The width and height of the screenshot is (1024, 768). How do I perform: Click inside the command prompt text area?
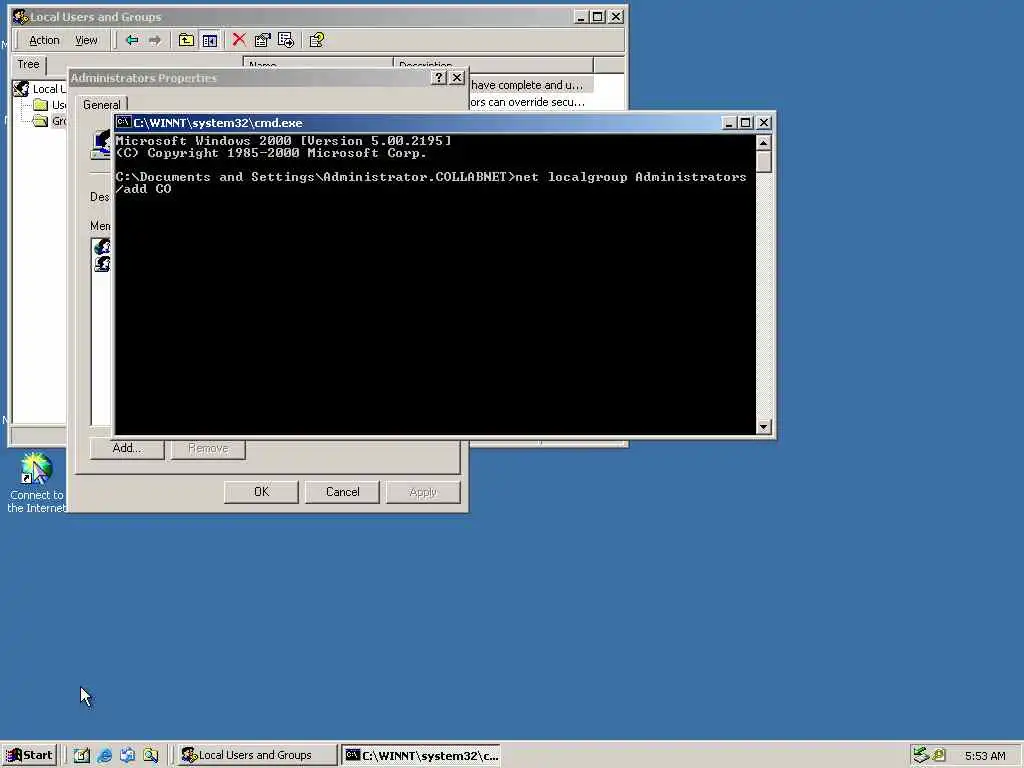click(x=435, y=284)
